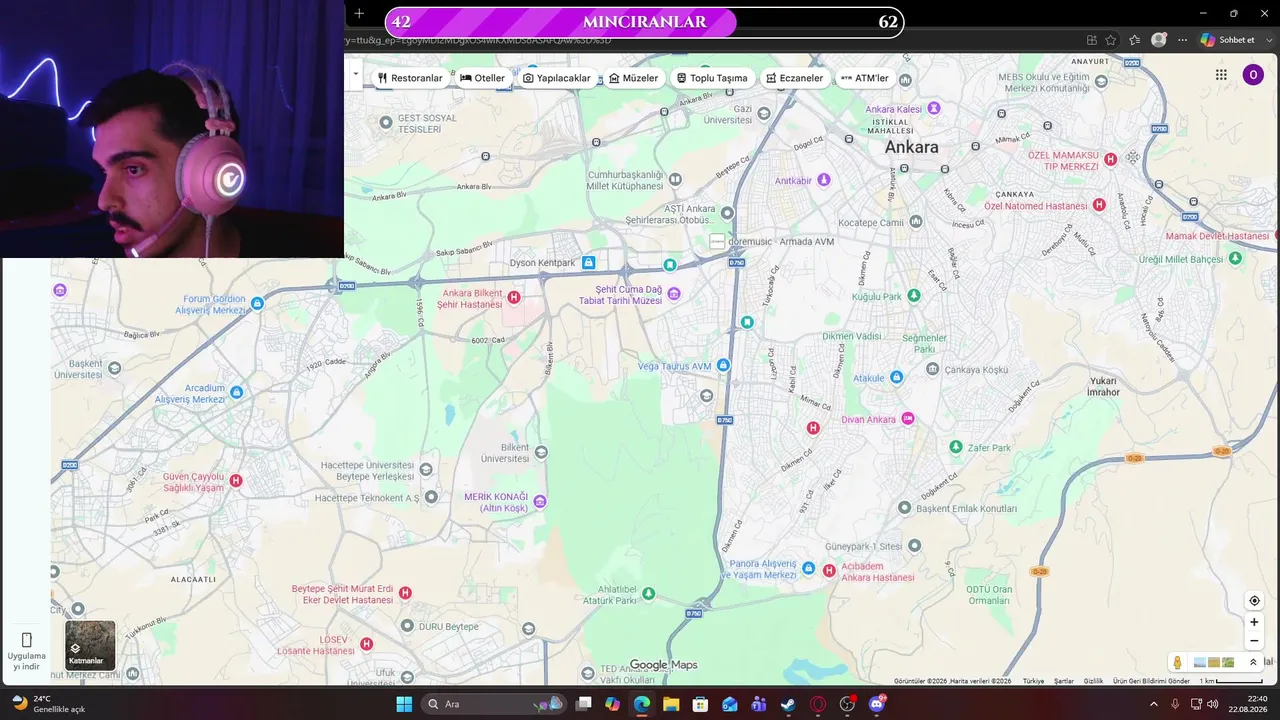Show ATM'ler on the map
The image size is (1280, 720).
click(865, 78)
